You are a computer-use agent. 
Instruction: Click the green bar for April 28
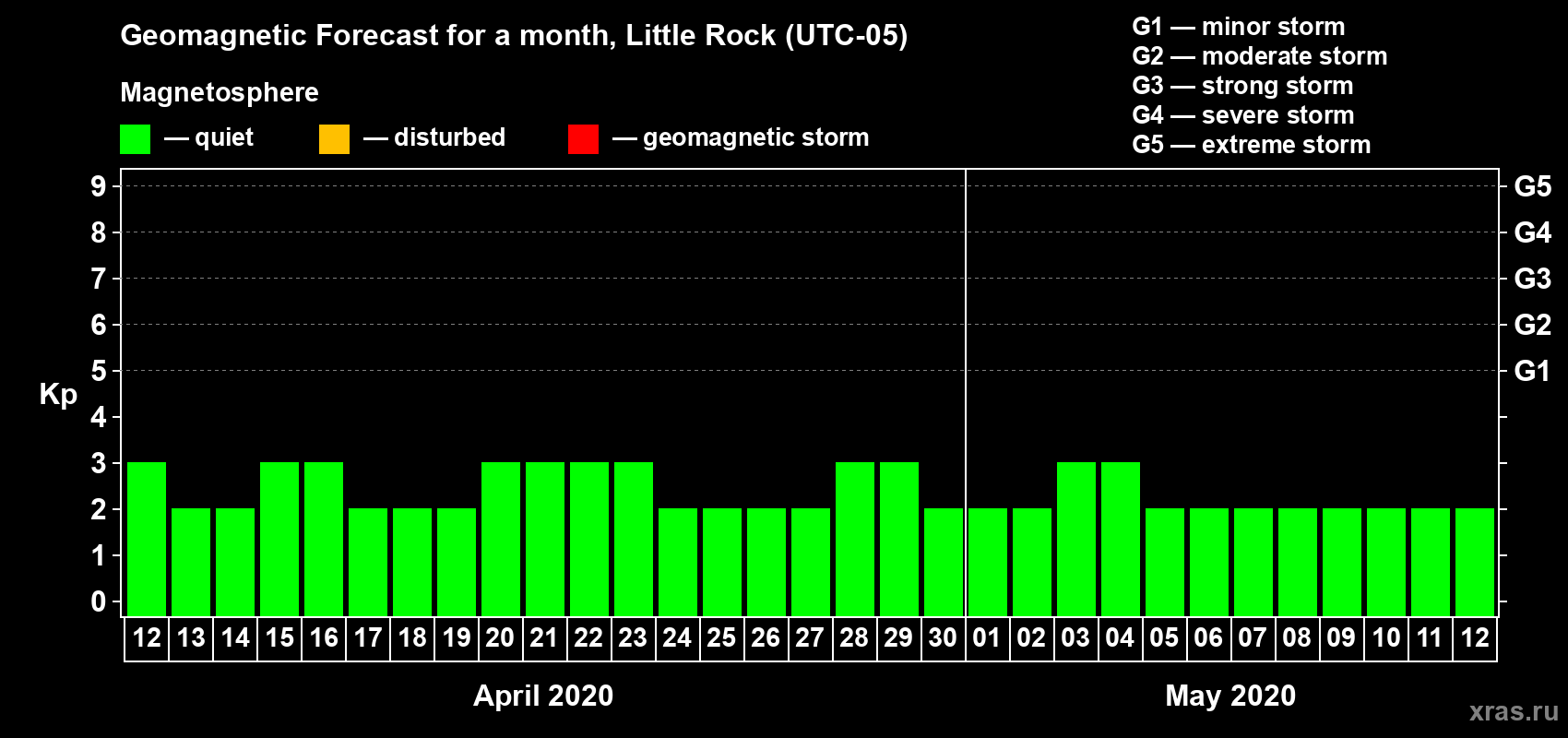855,539
